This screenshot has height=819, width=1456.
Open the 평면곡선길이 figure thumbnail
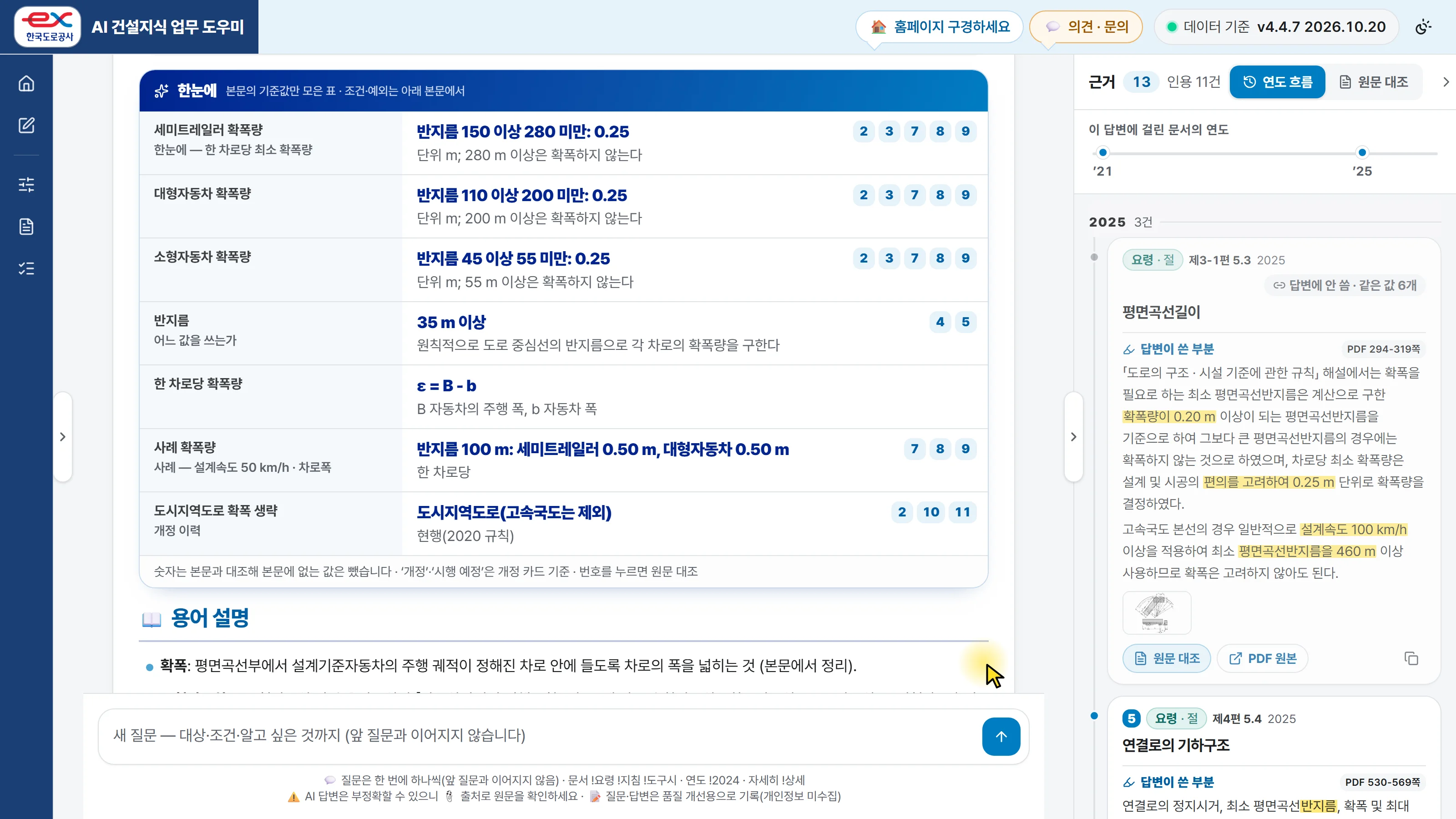click(1157, 613)
